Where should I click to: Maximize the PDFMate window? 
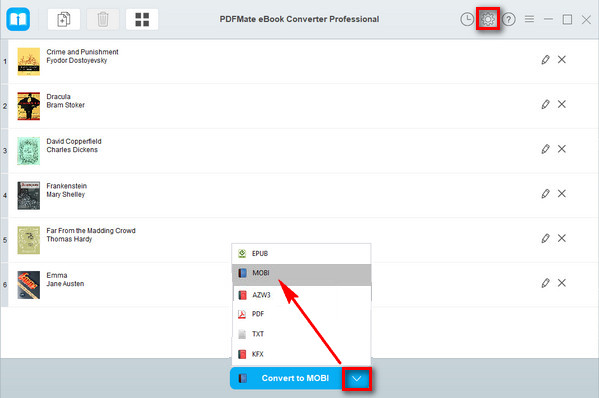point(567,19)
